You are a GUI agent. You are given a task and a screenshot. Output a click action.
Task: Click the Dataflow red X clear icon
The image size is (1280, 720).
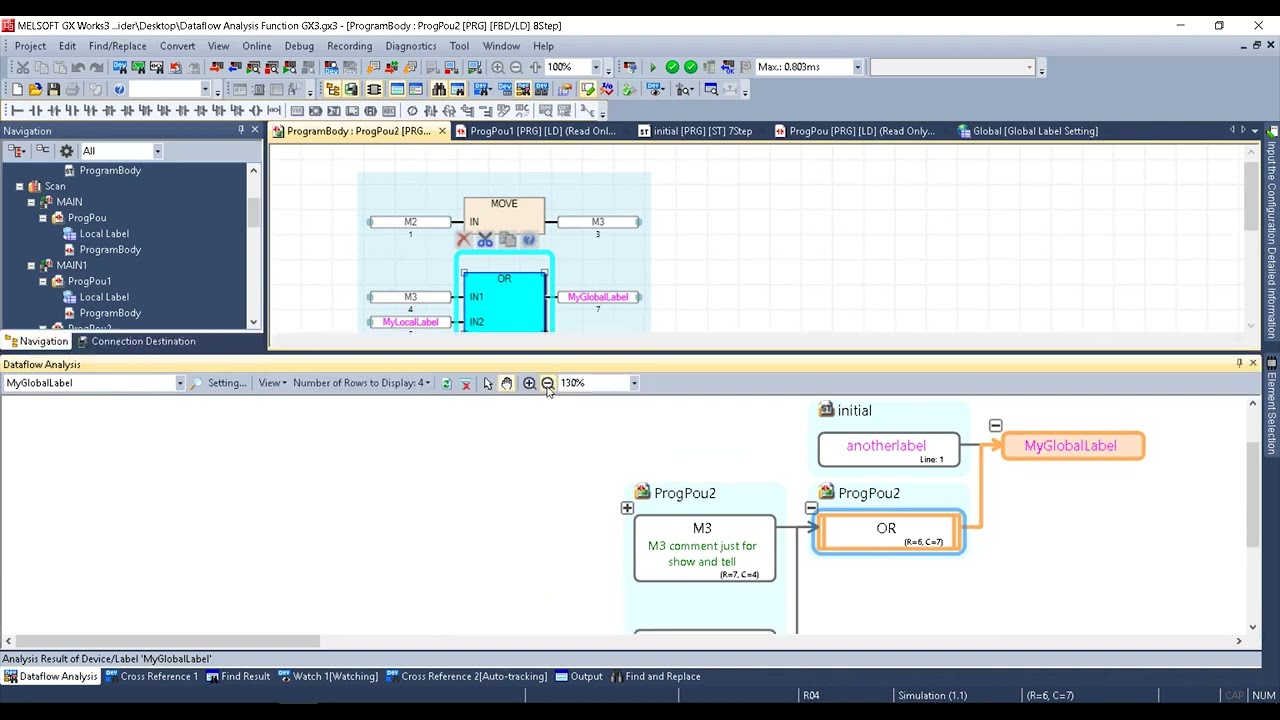(x=465, y=383)
